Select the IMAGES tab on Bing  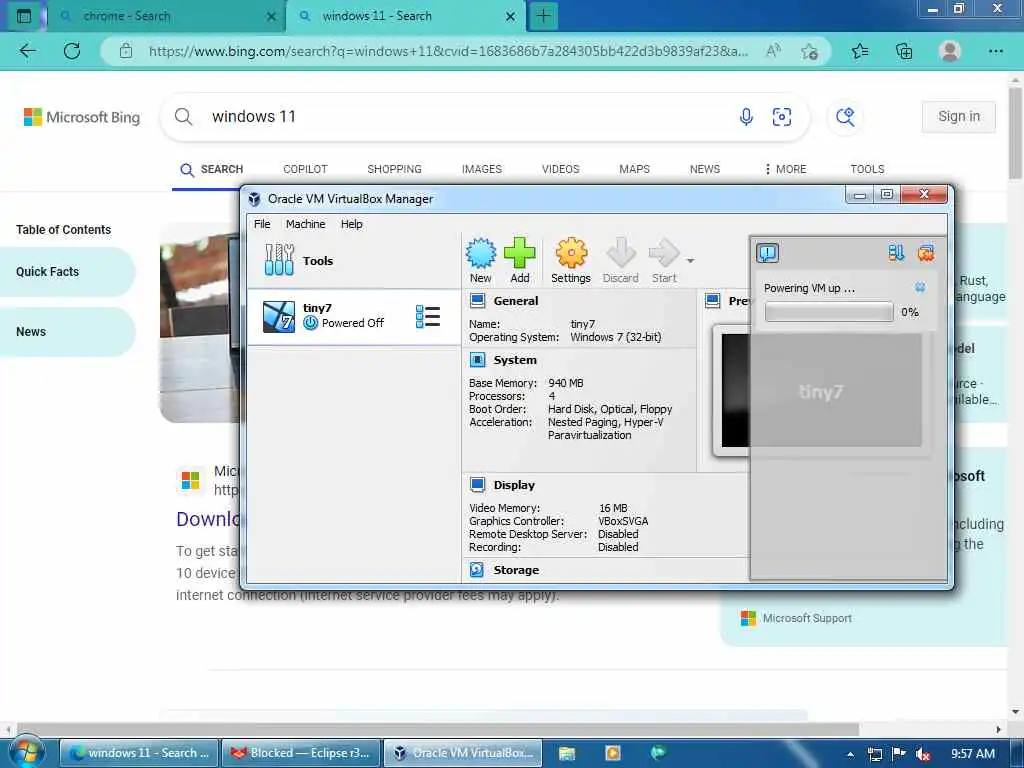482,169
